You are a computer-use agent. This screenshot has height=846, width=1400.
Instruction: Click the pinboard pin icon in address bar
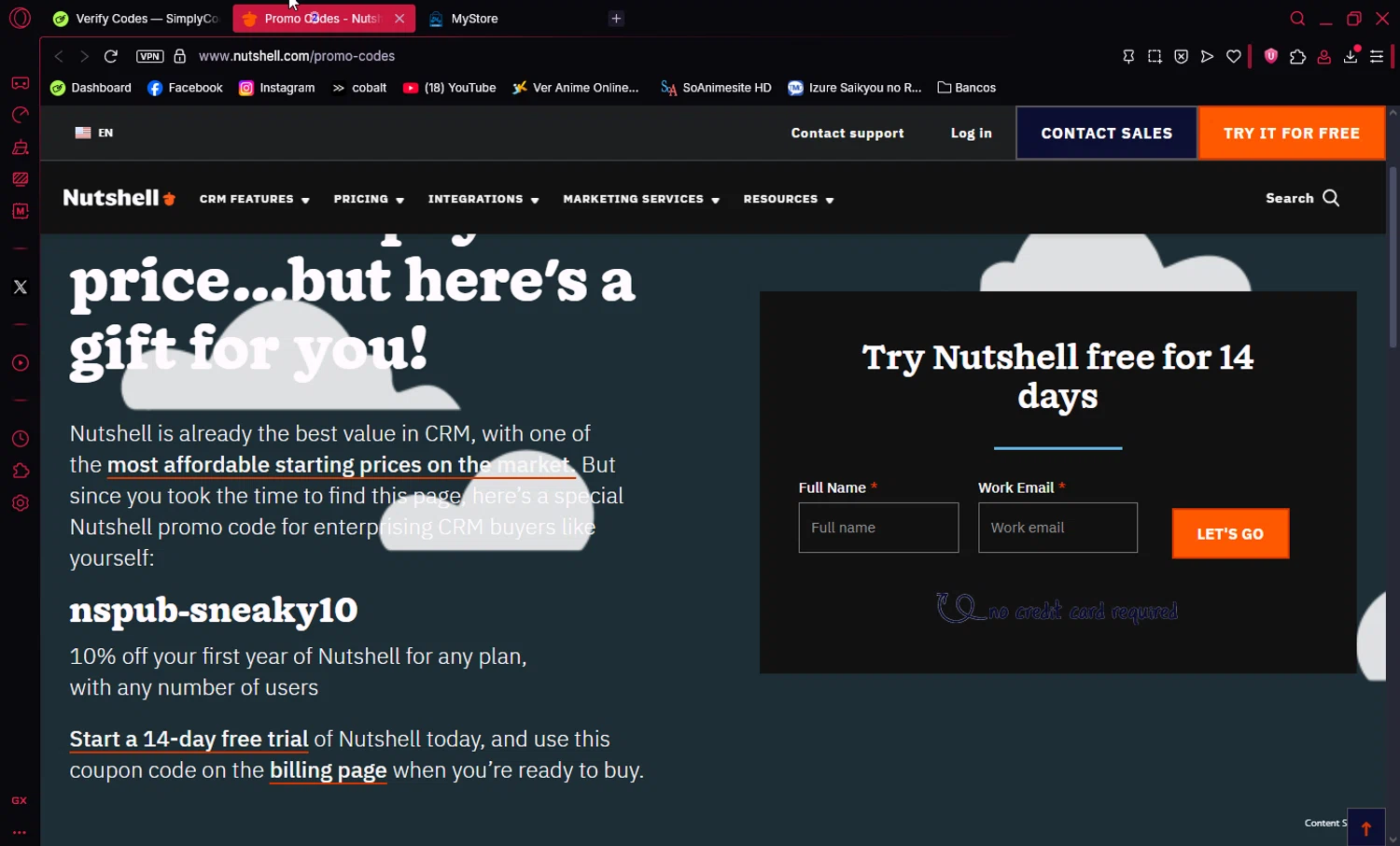1128,56
